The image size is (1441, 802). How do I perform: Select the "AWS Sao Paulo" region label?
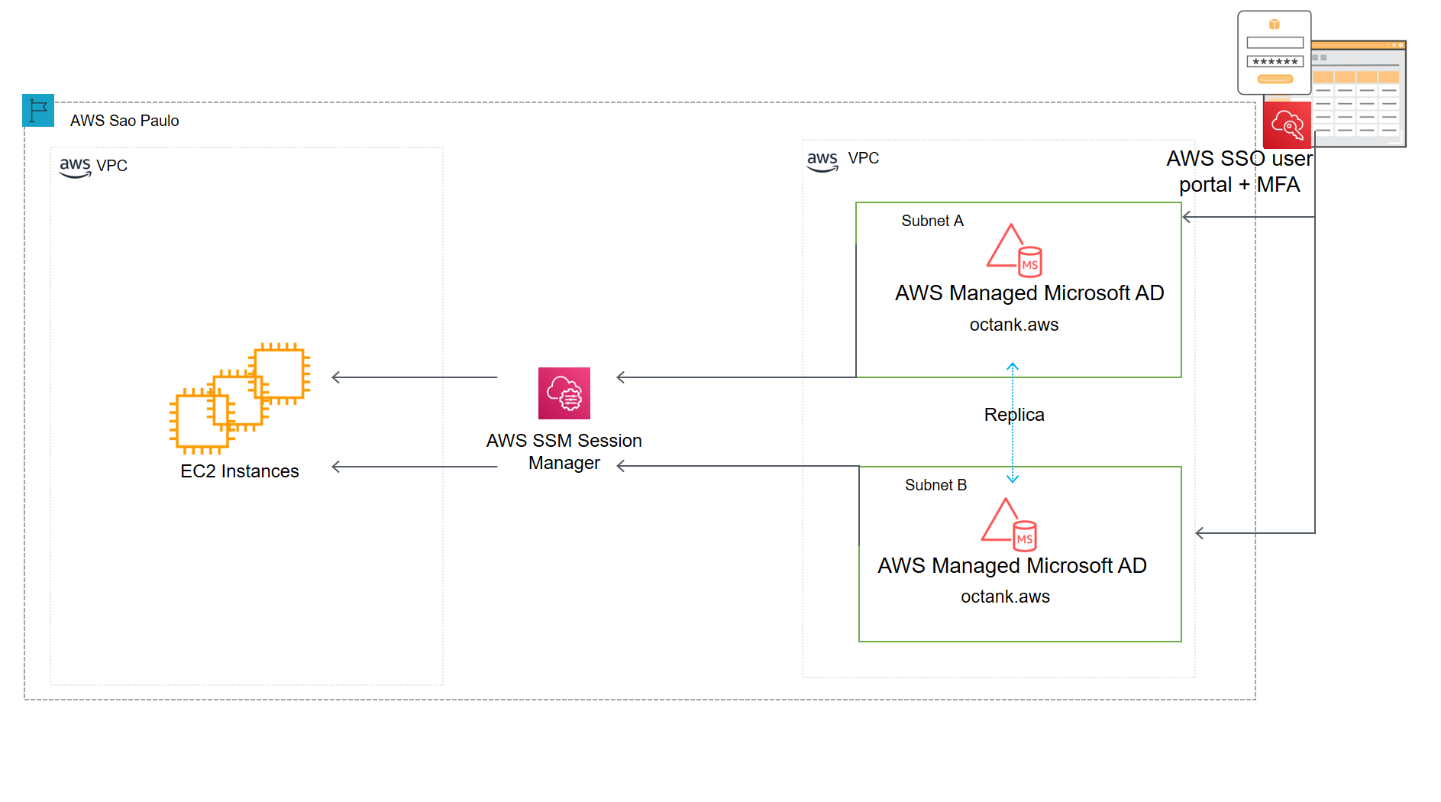(125, 121)
